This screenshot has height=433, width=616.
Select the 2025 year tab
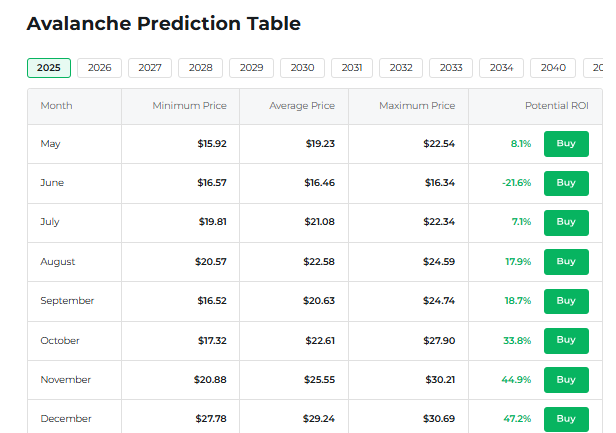(49, 68)
